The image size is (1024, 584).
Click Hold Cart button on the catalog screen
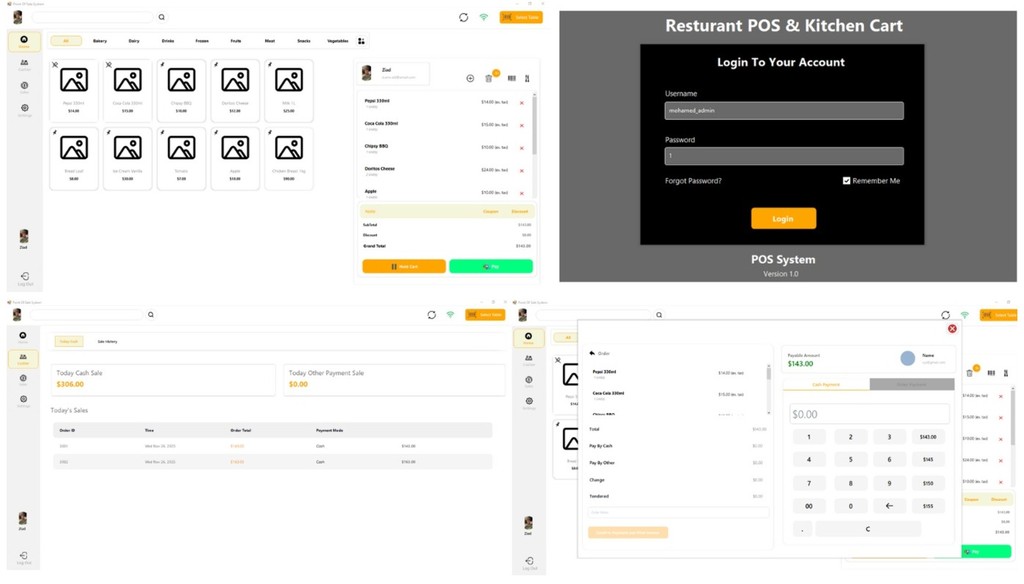pos(404,267)
